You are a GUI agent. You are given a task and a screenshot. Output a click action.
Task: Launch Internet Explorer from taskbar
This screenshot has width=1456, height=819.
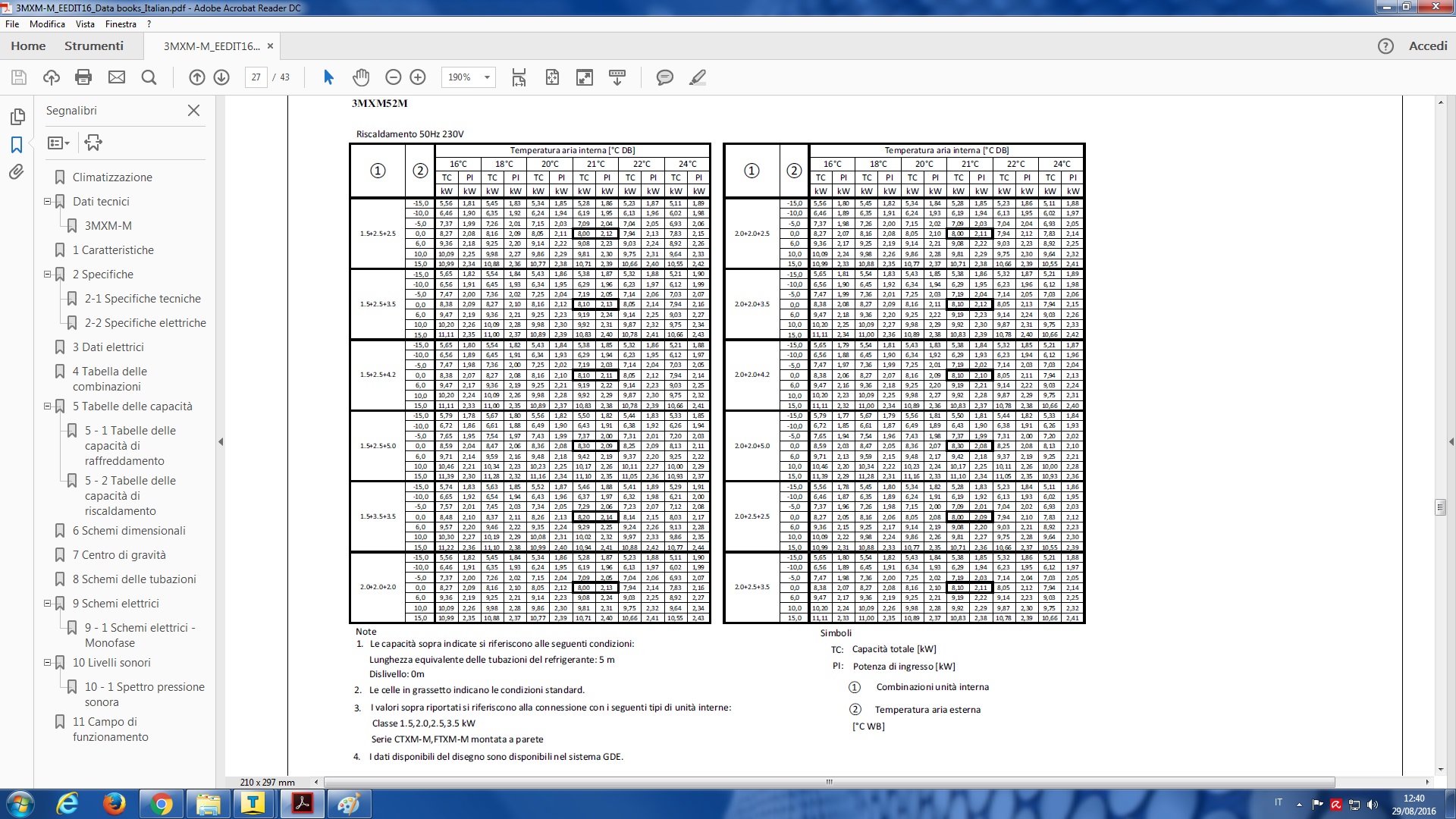click(67, 804)
